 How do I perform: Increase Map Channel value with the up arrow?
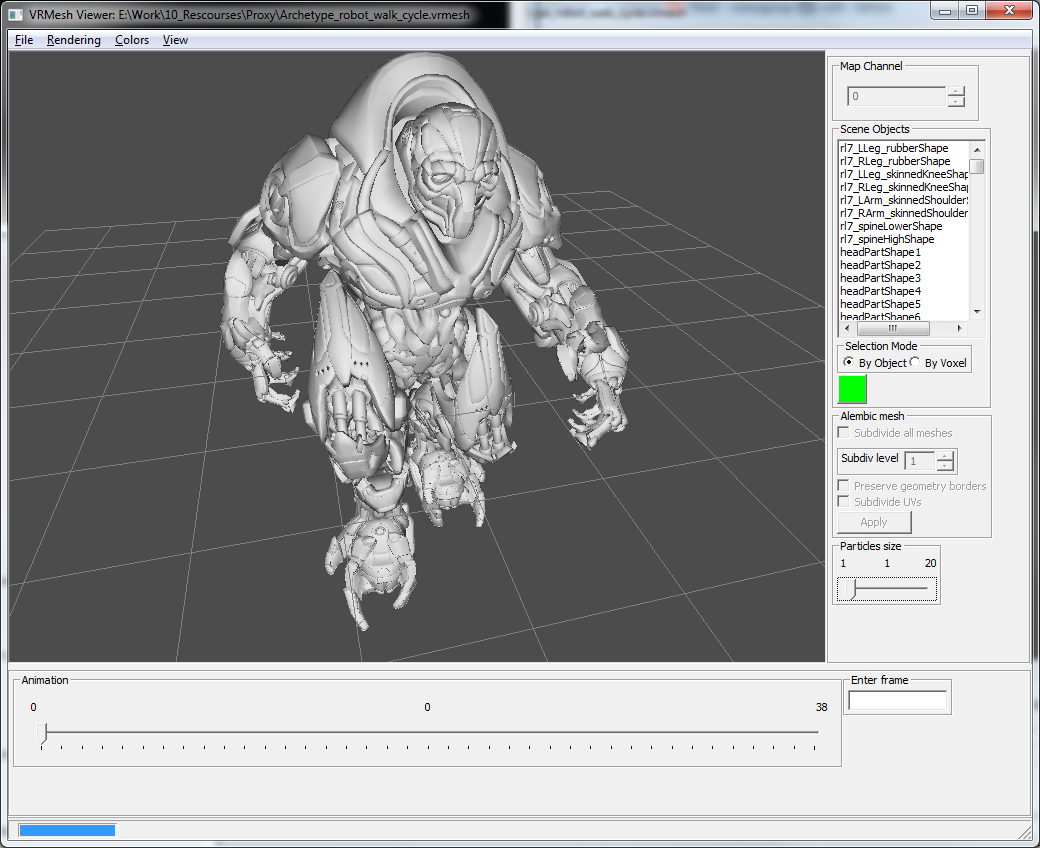pos(957,92)
